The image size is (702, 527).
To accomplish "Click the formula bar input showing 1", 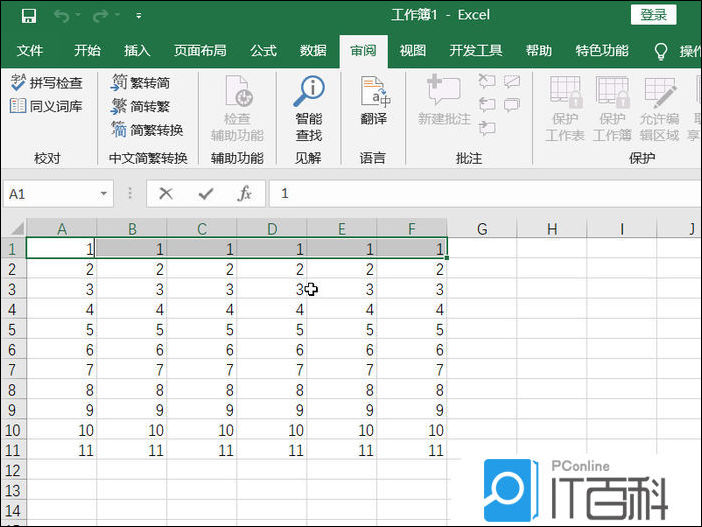I will tap(485, 194).
